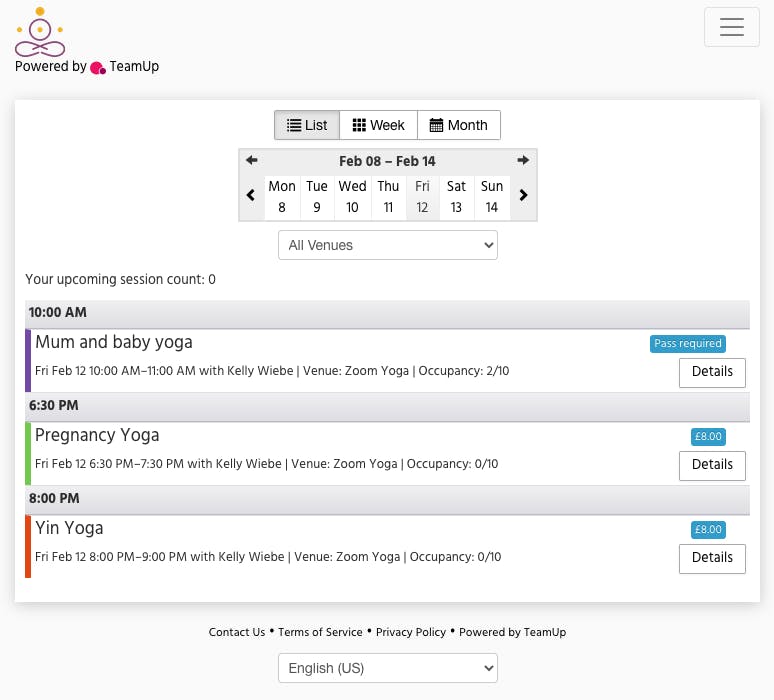Switch to Month calendar view
The image size is (774, 700).
(x=459, y=125)
